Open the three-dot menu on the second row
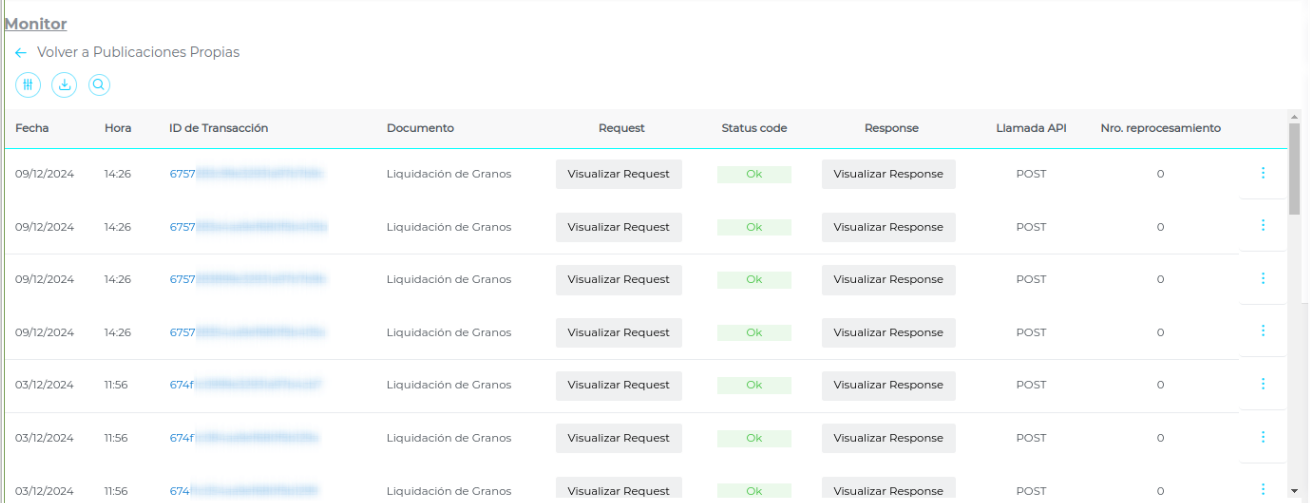This screenshot has height=503, width=1310. point(1263,226)
